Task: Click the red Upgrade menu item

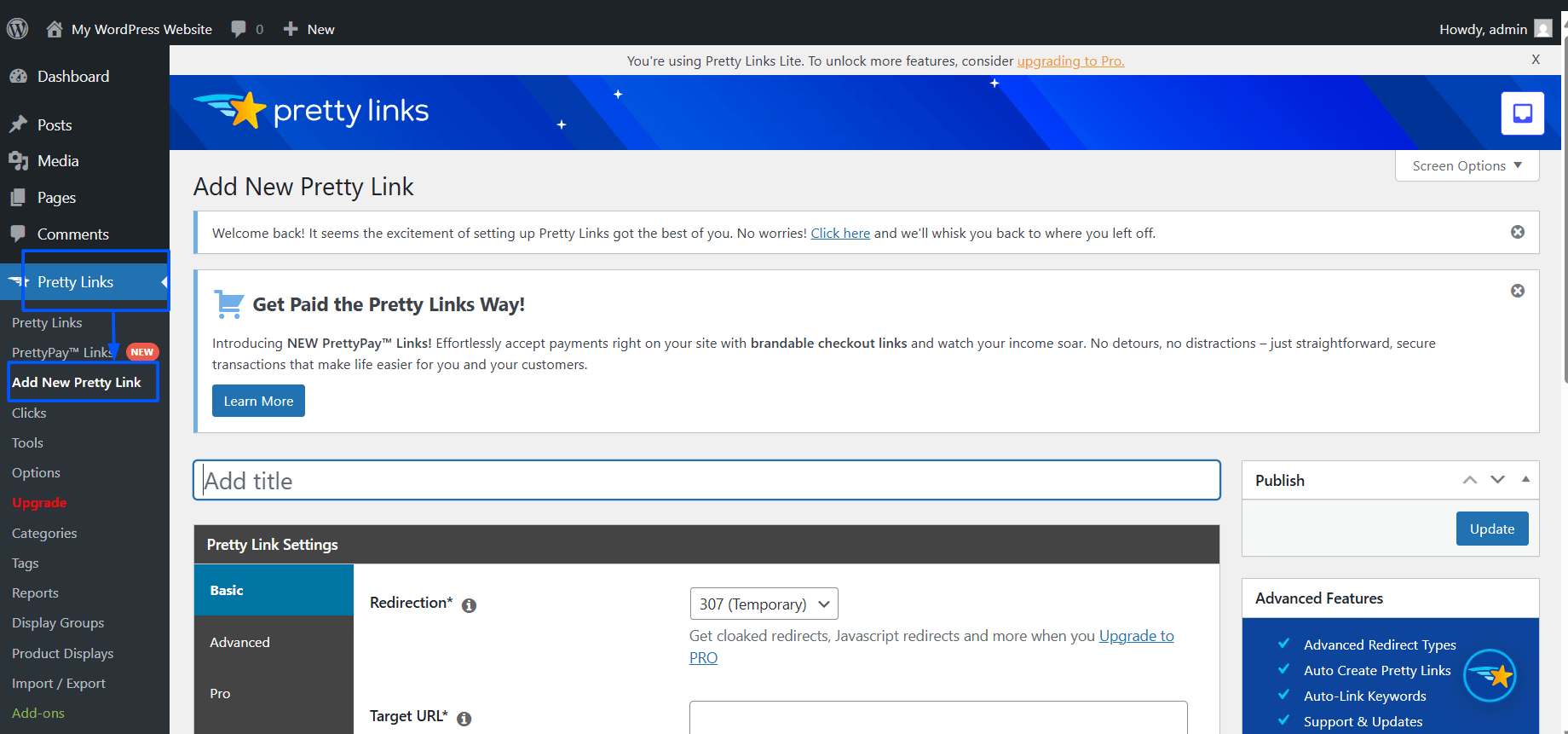Action: point(39,502)
